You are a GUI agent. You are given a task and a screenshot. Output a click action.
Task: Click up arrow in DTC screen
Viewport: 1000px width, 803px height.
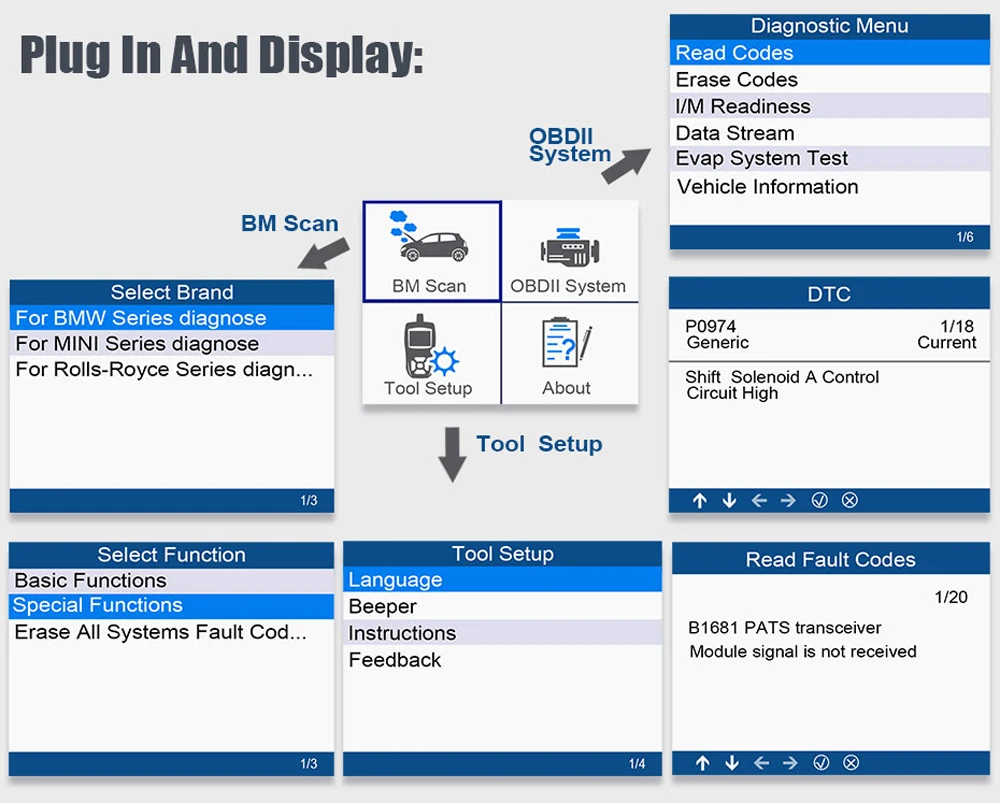point(700,501)
